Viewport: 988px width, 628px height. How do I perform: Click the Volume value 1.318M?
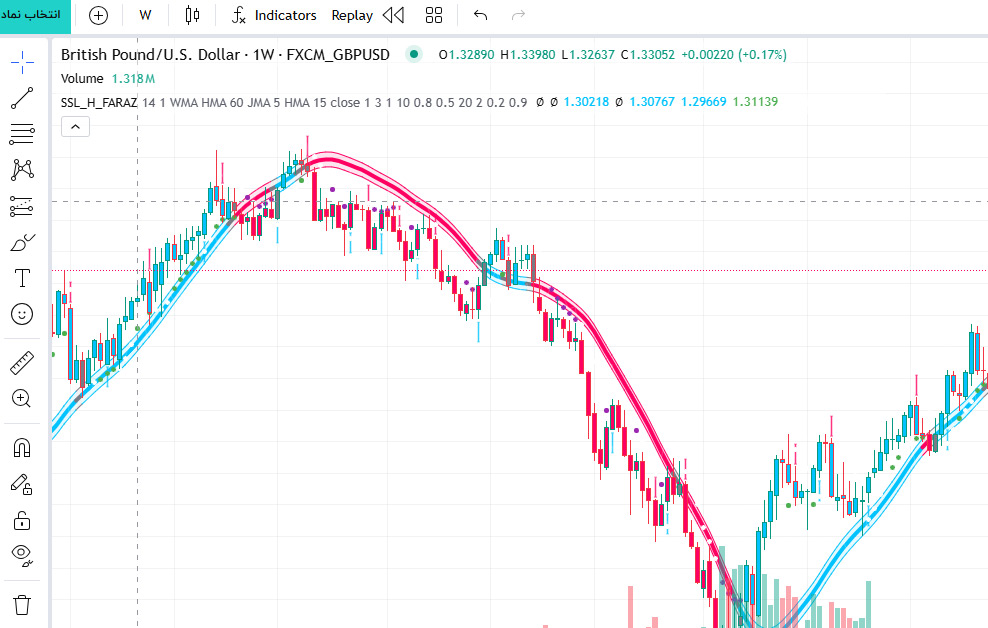tap(133, 79)
